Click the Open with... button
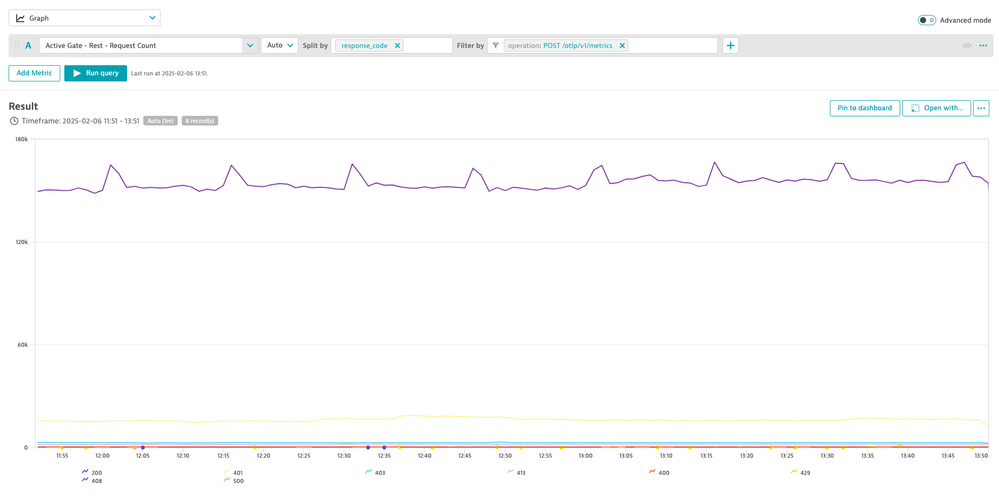The image size is (999, 496). coord(936,108)
